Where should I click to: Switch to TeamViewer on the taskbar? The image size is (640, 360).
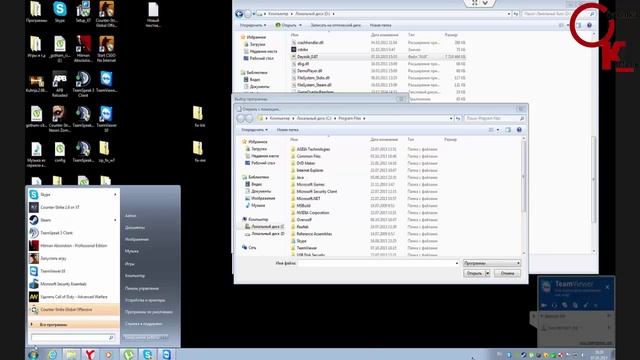point(167,355)
